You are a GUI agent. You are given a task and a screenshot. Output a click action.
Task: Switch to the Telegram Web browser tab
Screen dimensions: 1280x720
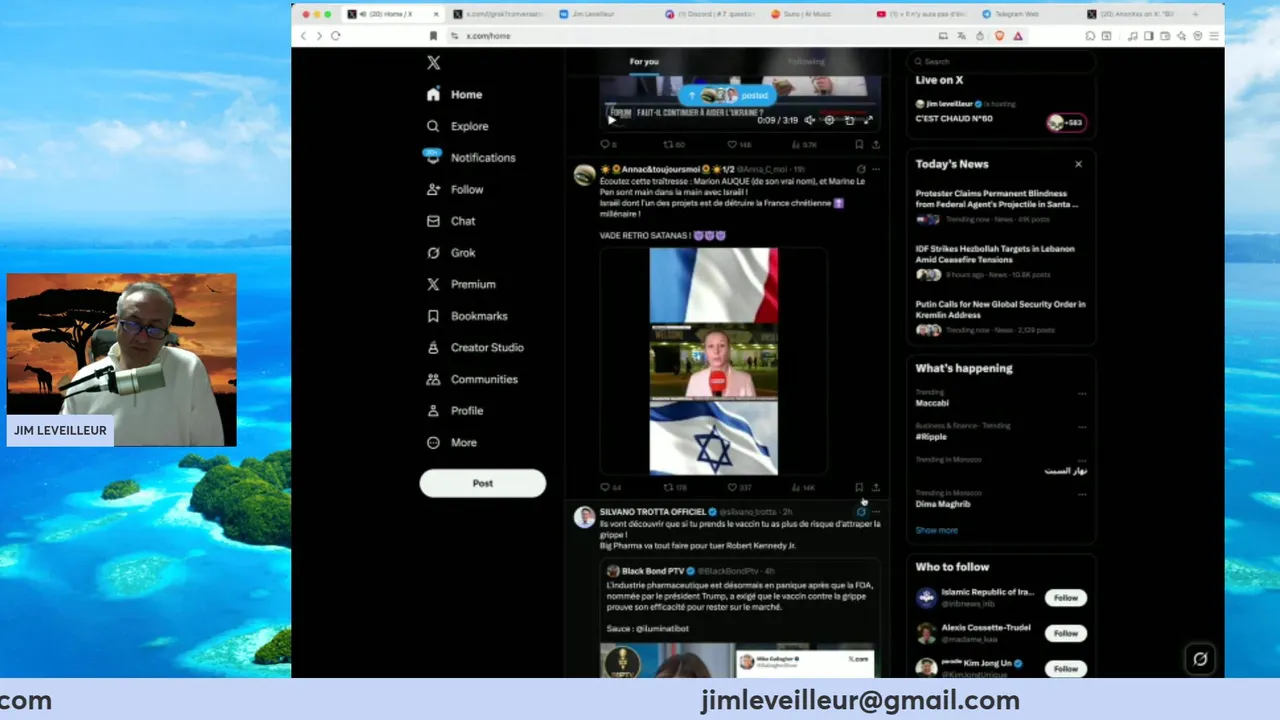[x=1017, y=14]
